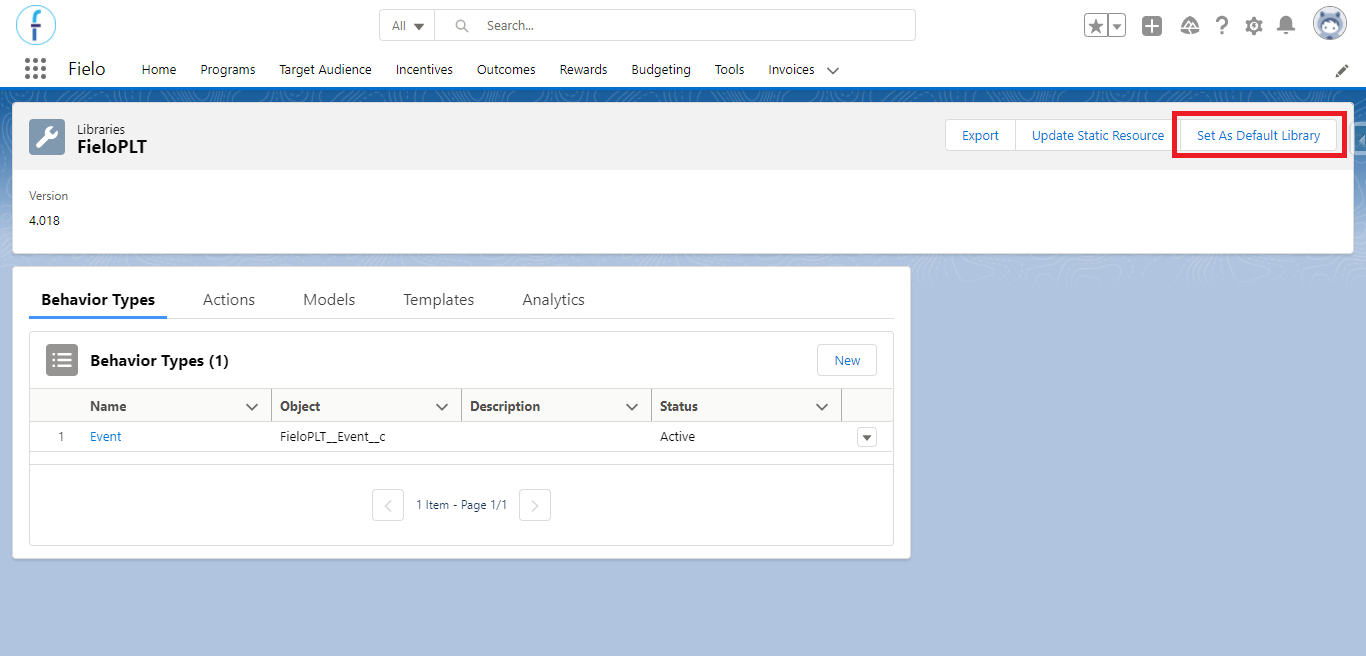Click Set As Default Library button
Screen dimensions: 1366x656
point(1258,136)
